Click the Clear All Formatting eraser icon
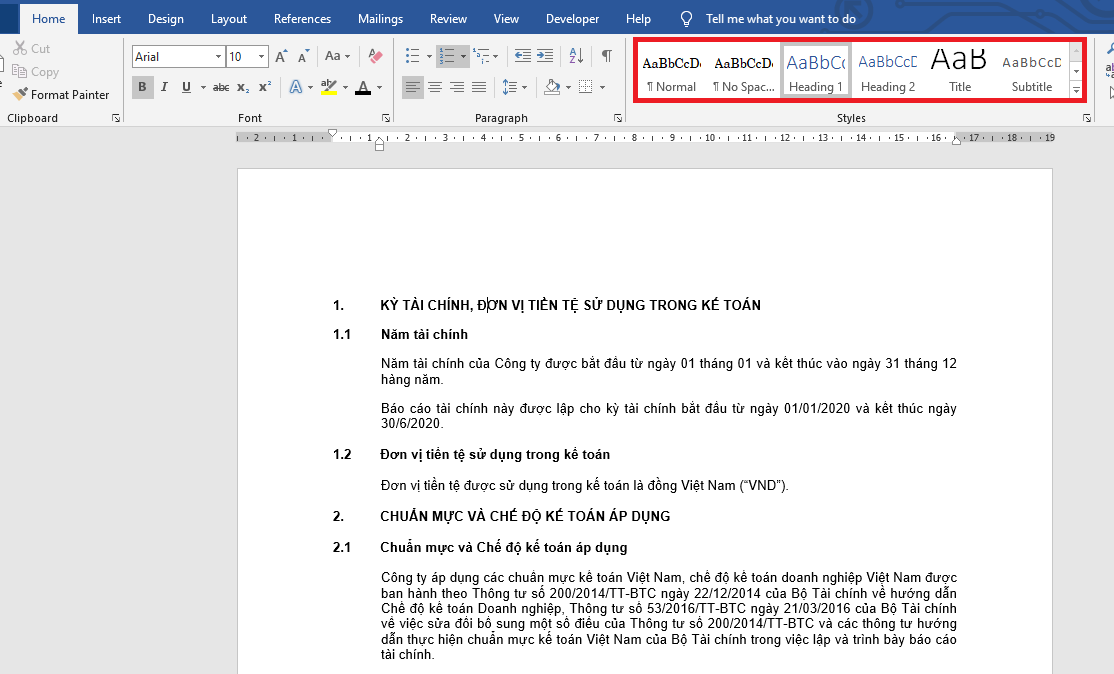 [x=375, y=56]
